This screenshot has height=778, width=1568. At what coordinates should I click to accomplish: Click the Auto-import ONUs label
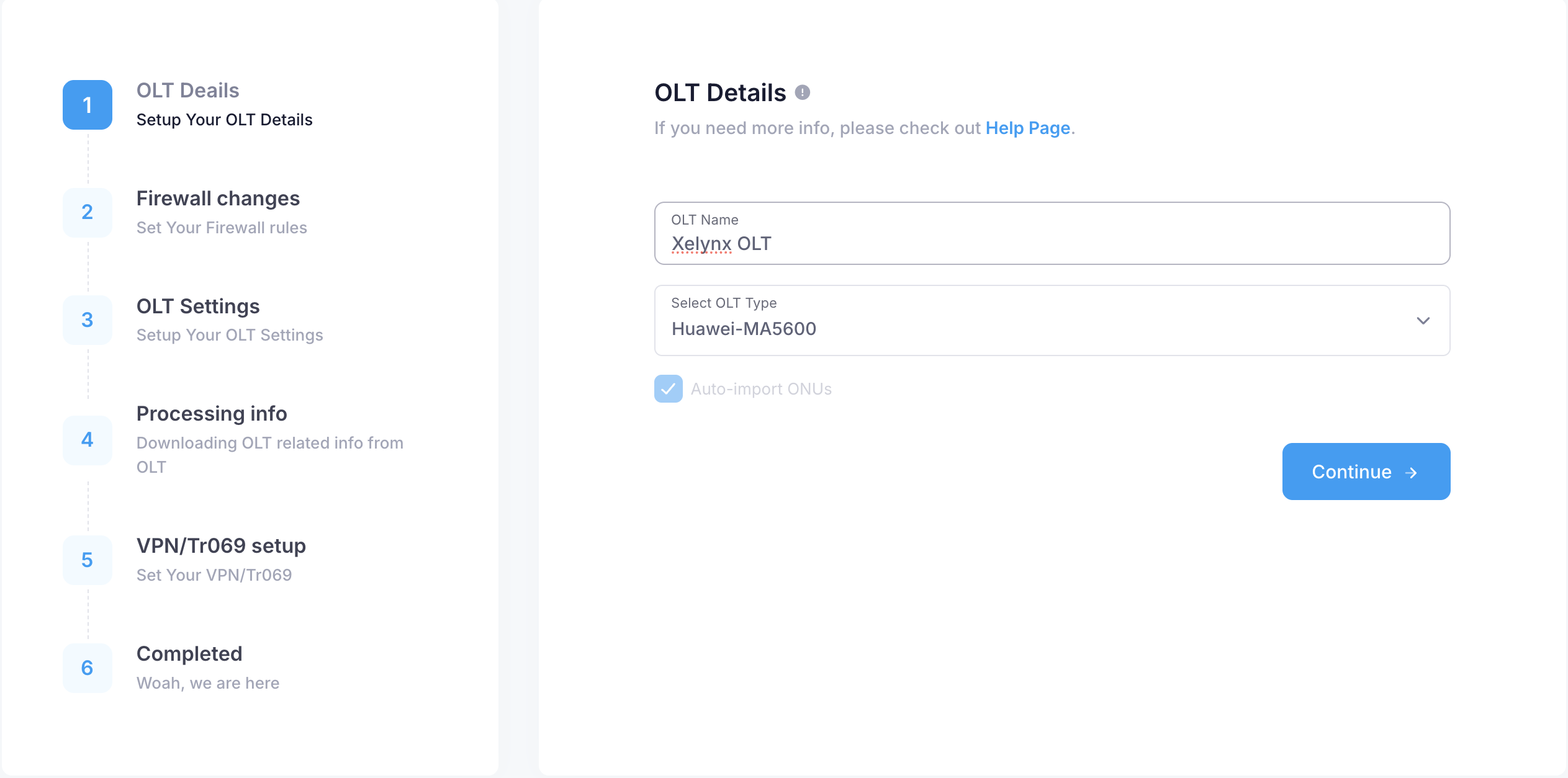[x=761, y=389]
